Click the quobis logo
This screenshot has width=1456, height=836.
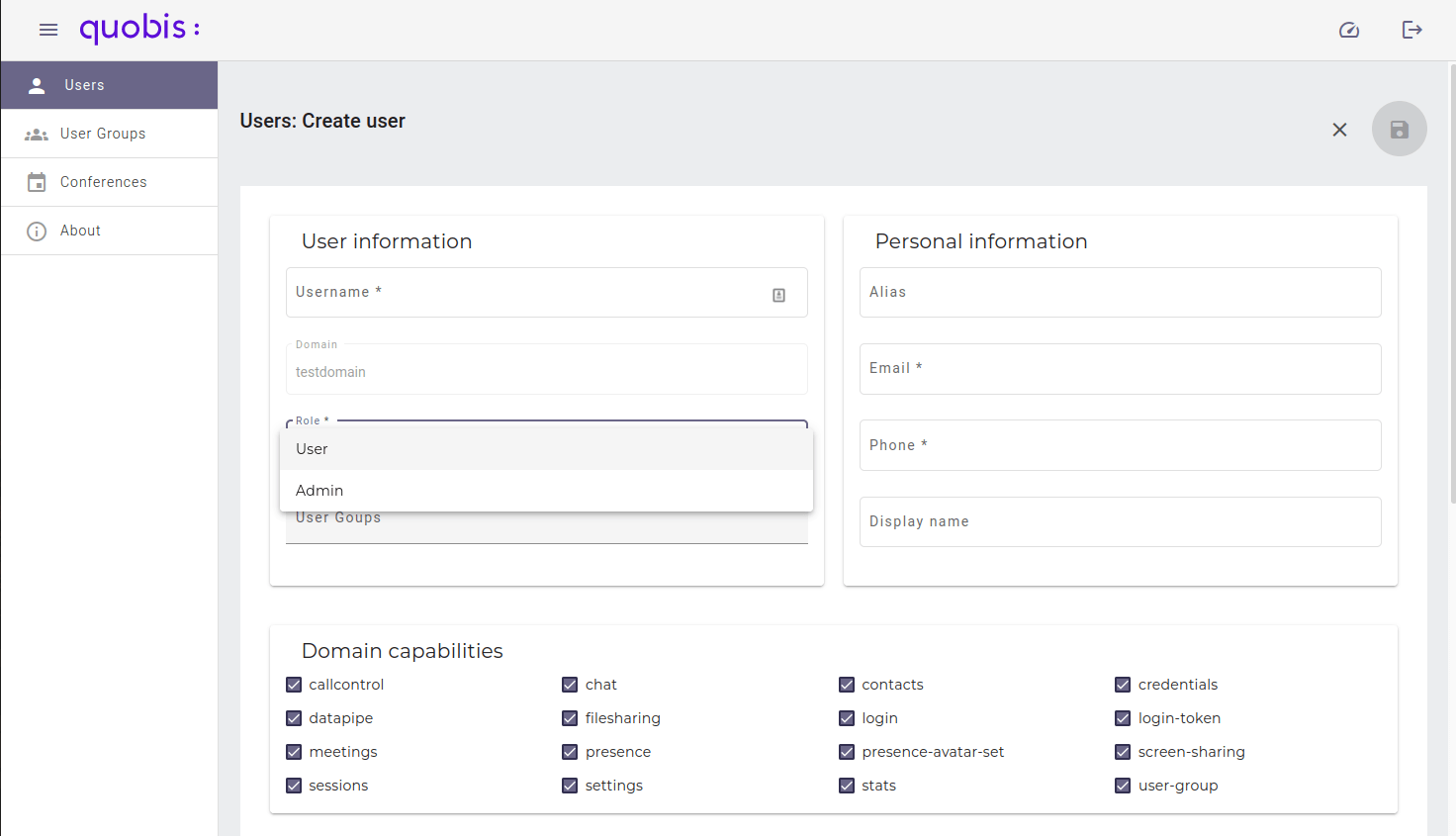[139, 29]
